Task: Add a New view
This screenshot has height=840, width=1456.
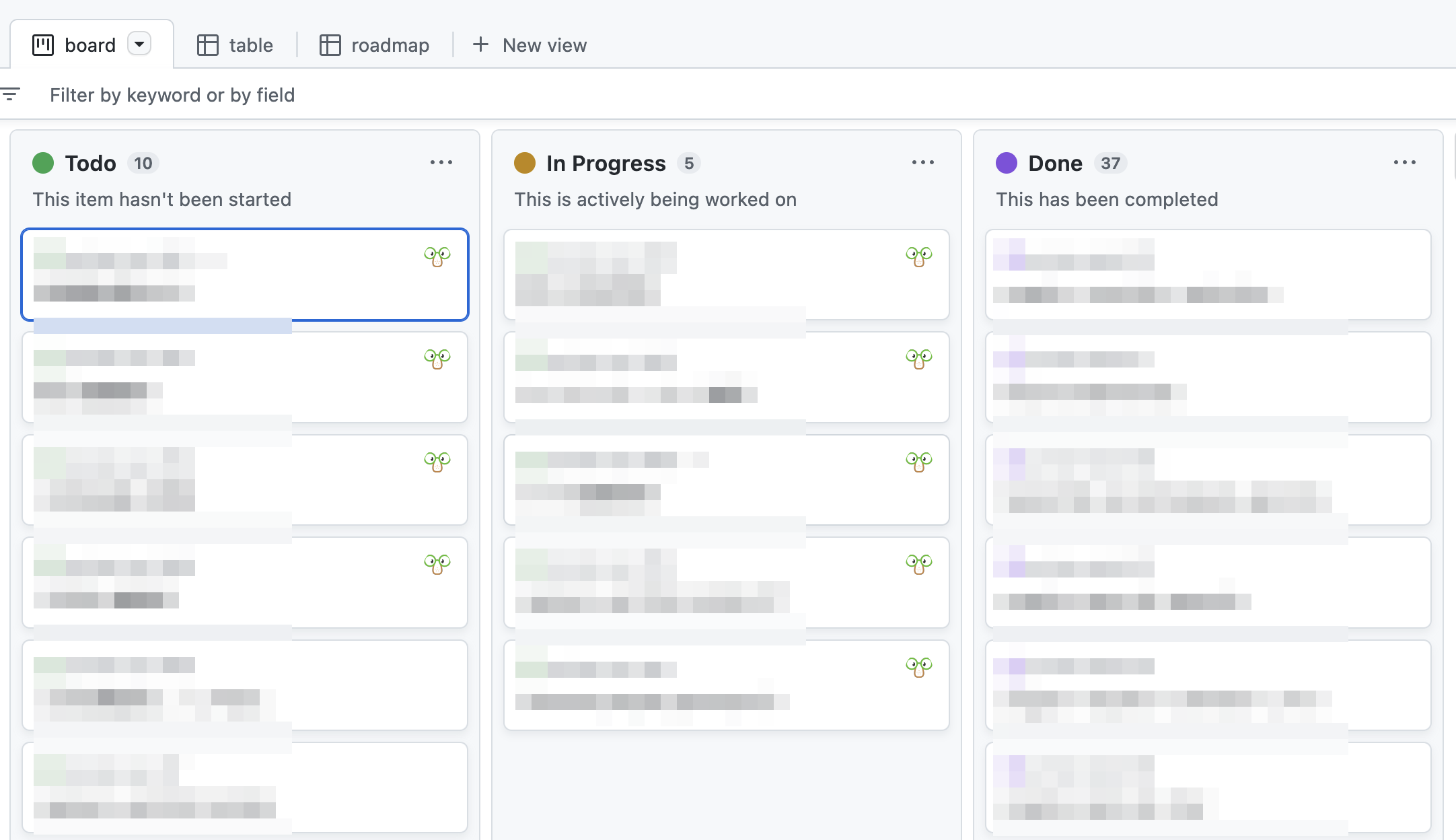Action: (x=530, y=45)
